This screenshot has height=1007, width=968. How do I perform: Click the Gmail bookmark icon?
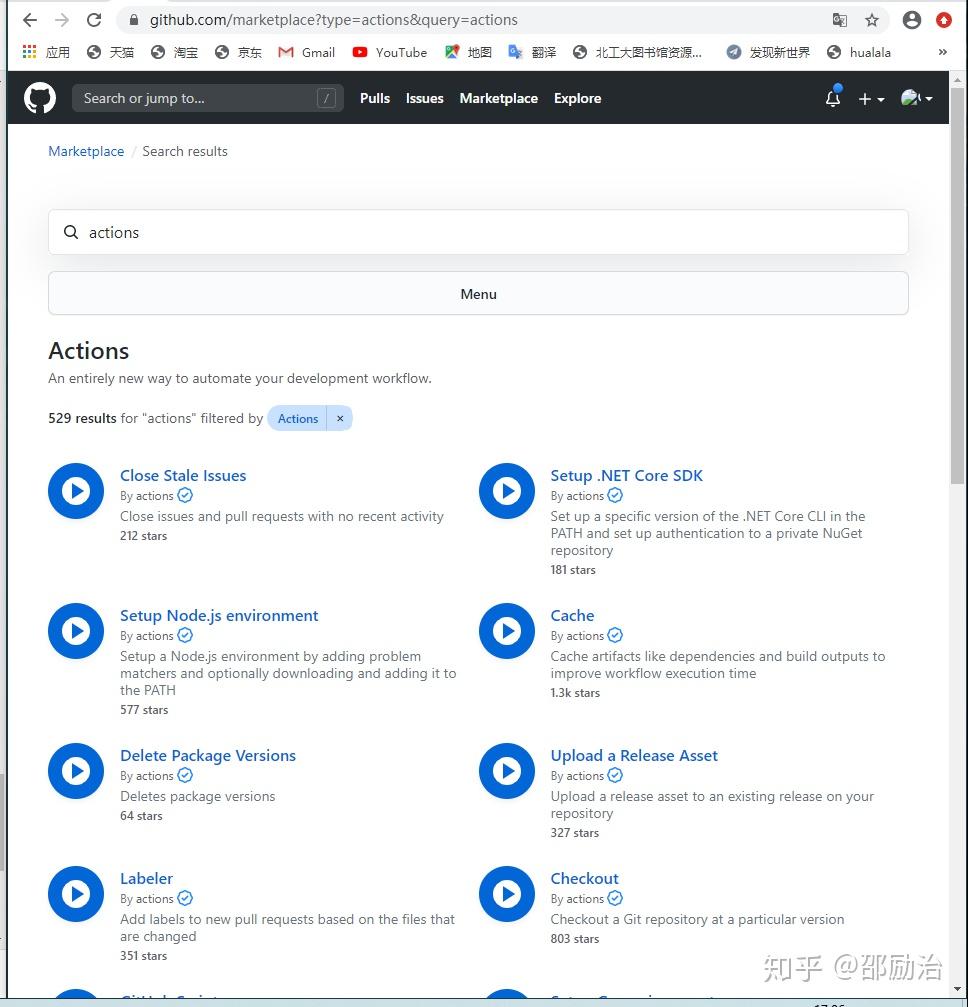pyautogui.click(x=287, y=51)
